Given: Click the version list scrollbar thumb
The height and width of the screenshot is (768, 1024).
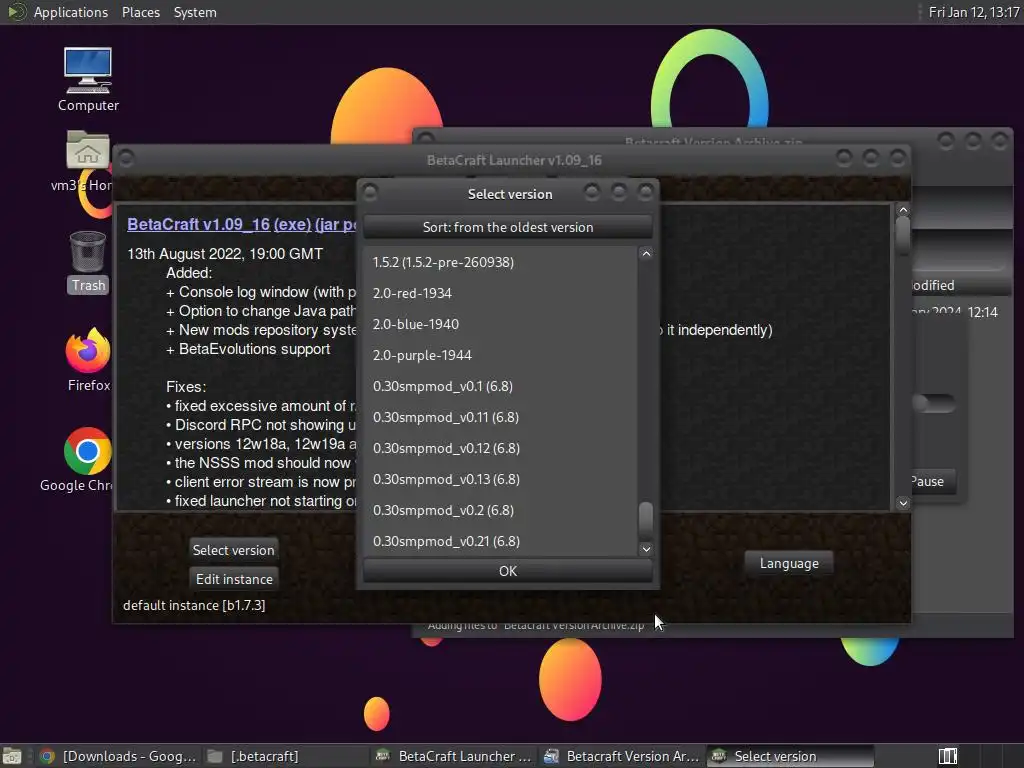Looking at the screenshot, I should (x=646, y=521).
